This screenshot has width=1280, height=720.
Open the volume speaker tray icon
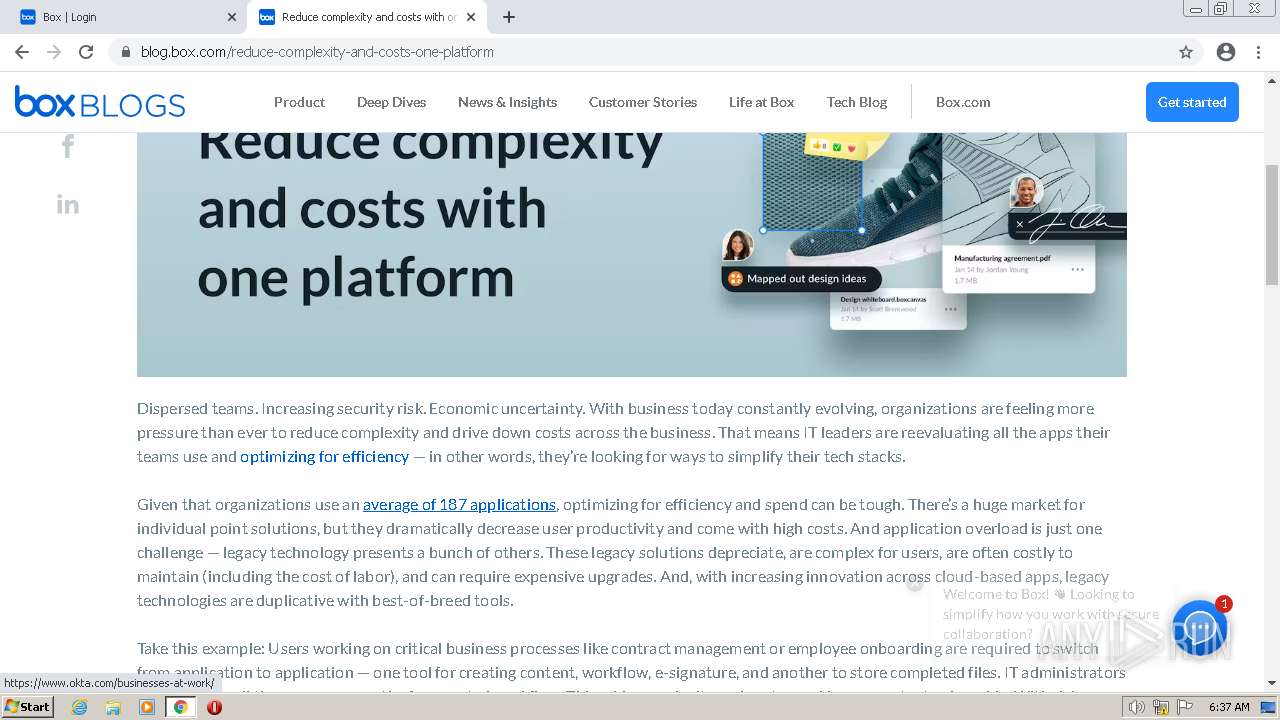click(1138, 707)
